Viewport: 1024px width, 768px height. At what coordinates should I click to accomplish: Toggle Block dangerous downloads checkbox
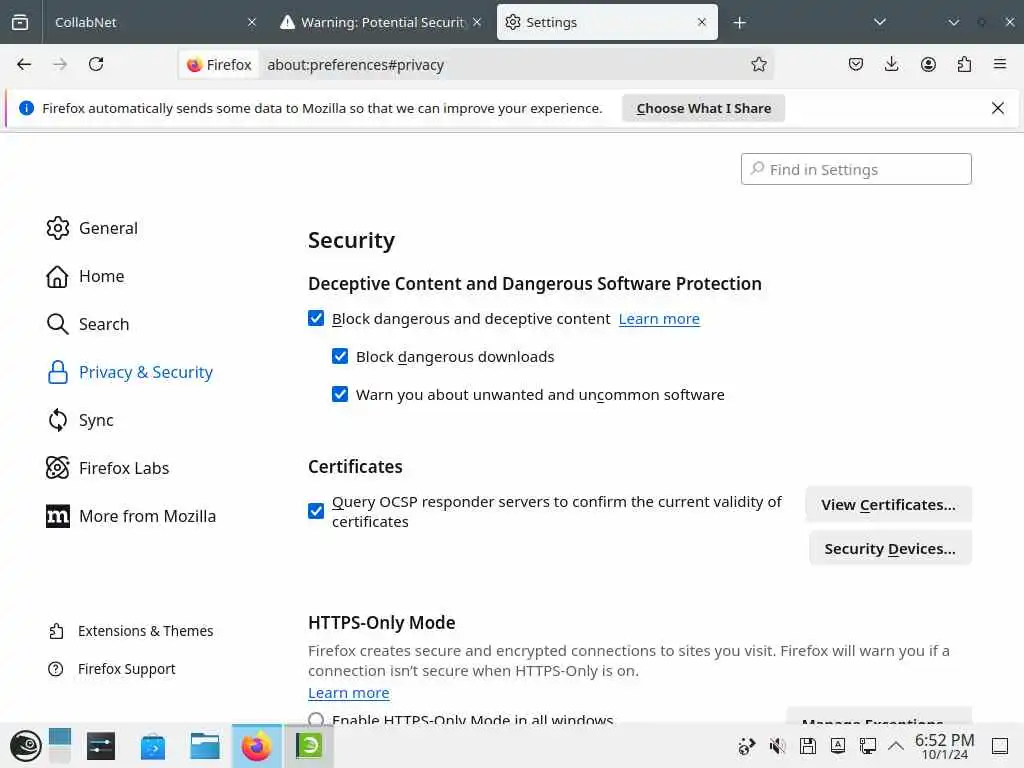coord(340,357)
